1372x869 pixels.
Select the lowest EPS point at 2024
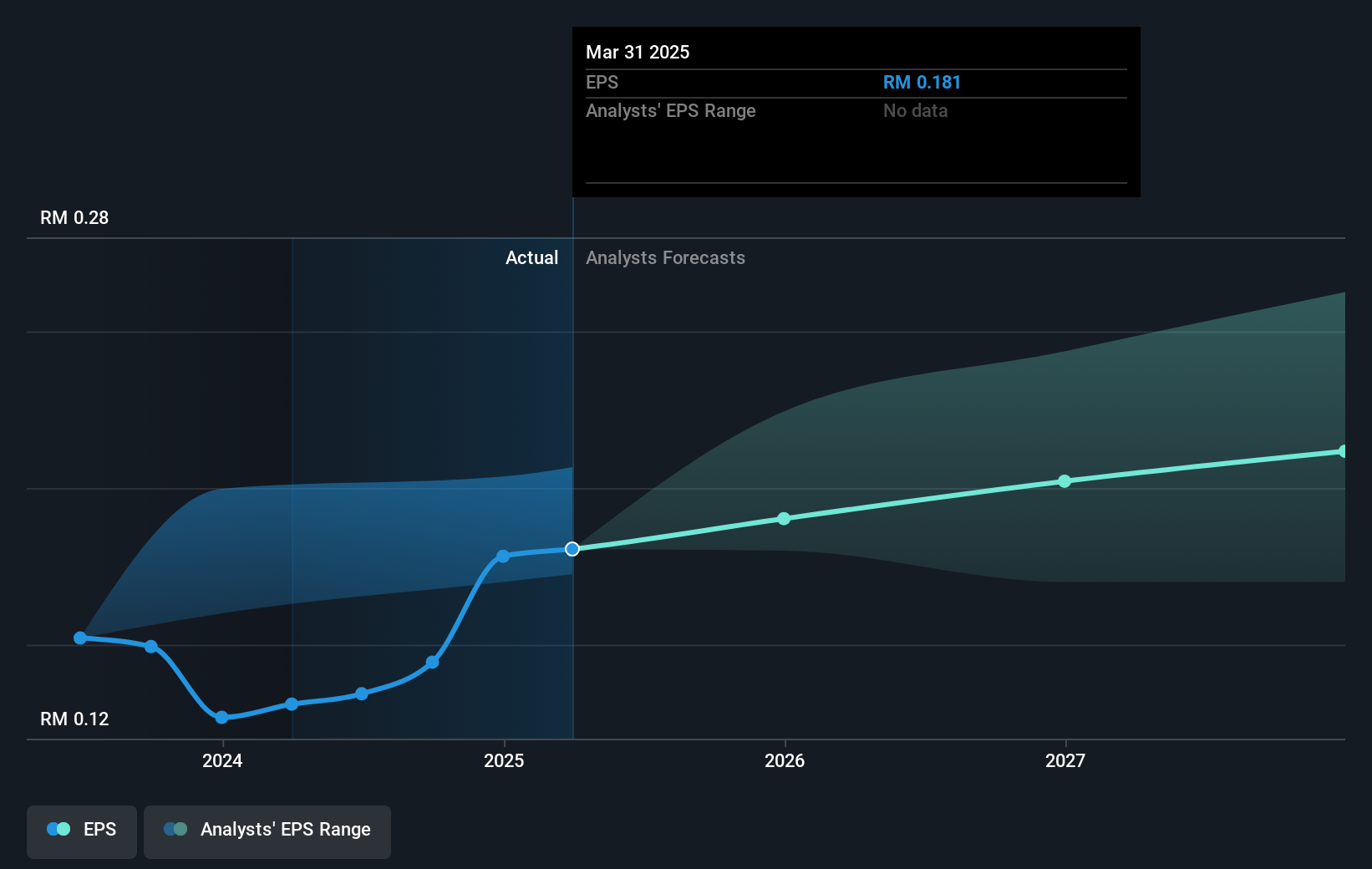[x=221, y=718]
